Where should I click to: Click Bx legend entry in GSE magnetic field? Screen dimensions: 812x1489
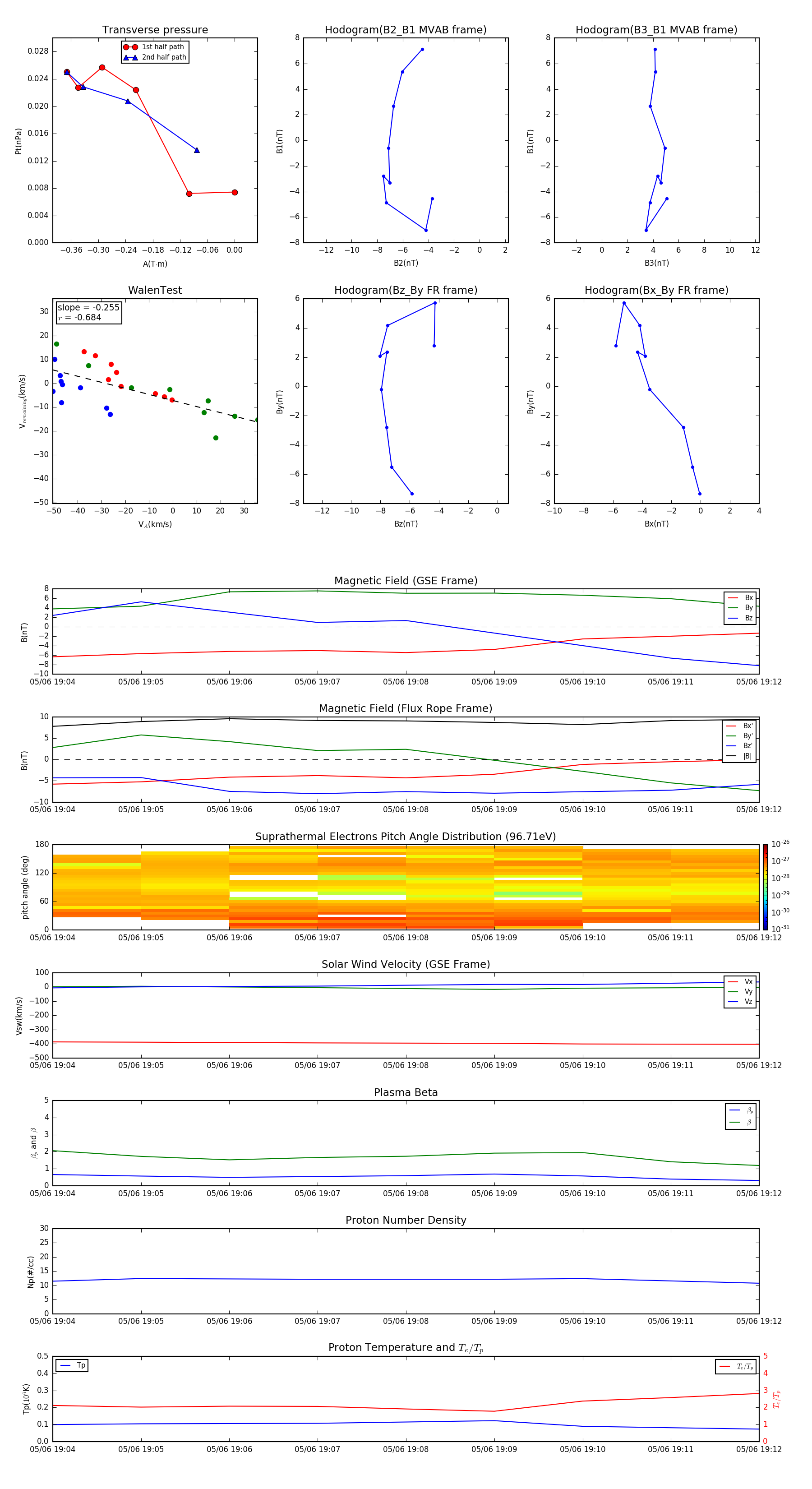[740, 598]
